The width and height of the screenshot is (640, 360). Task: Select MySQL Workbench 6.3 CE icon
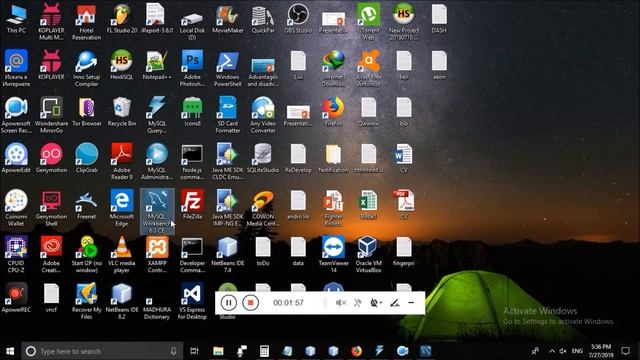pyautogui.click(x=157, y=211)
